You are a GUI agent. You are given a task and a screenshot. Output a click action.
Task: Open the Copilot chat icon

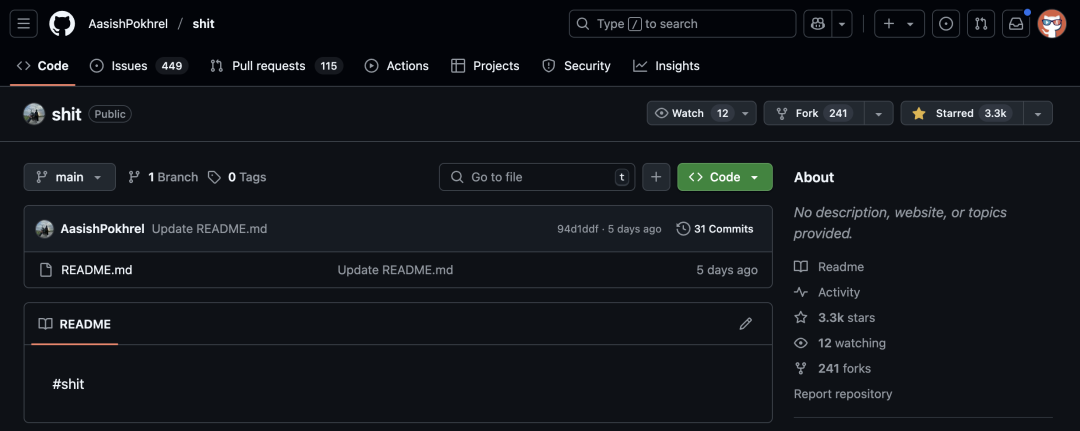tap(818, 24)
